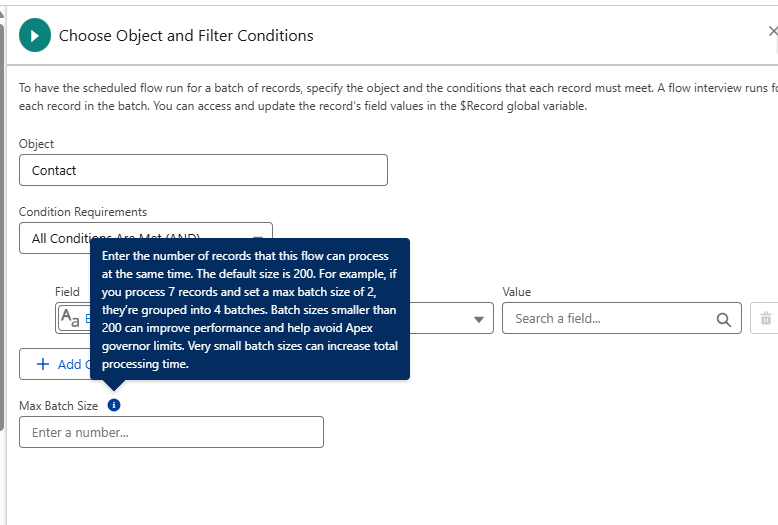This screenshot has width=778, height=525.
Task: Click the magnifier icon in the Value field
Action: point(723,319)
